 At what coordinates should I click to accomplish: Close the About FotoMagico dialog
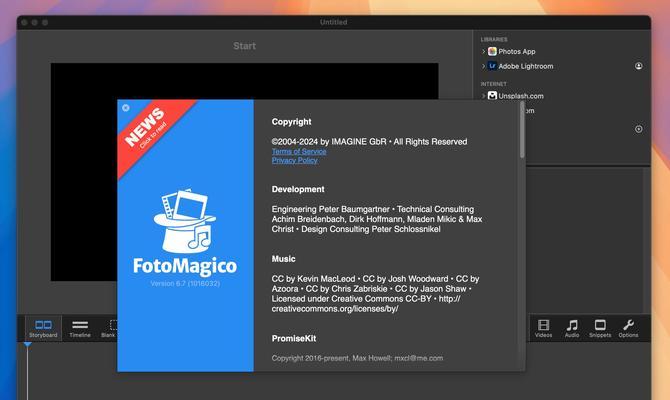tap(126, 108)
